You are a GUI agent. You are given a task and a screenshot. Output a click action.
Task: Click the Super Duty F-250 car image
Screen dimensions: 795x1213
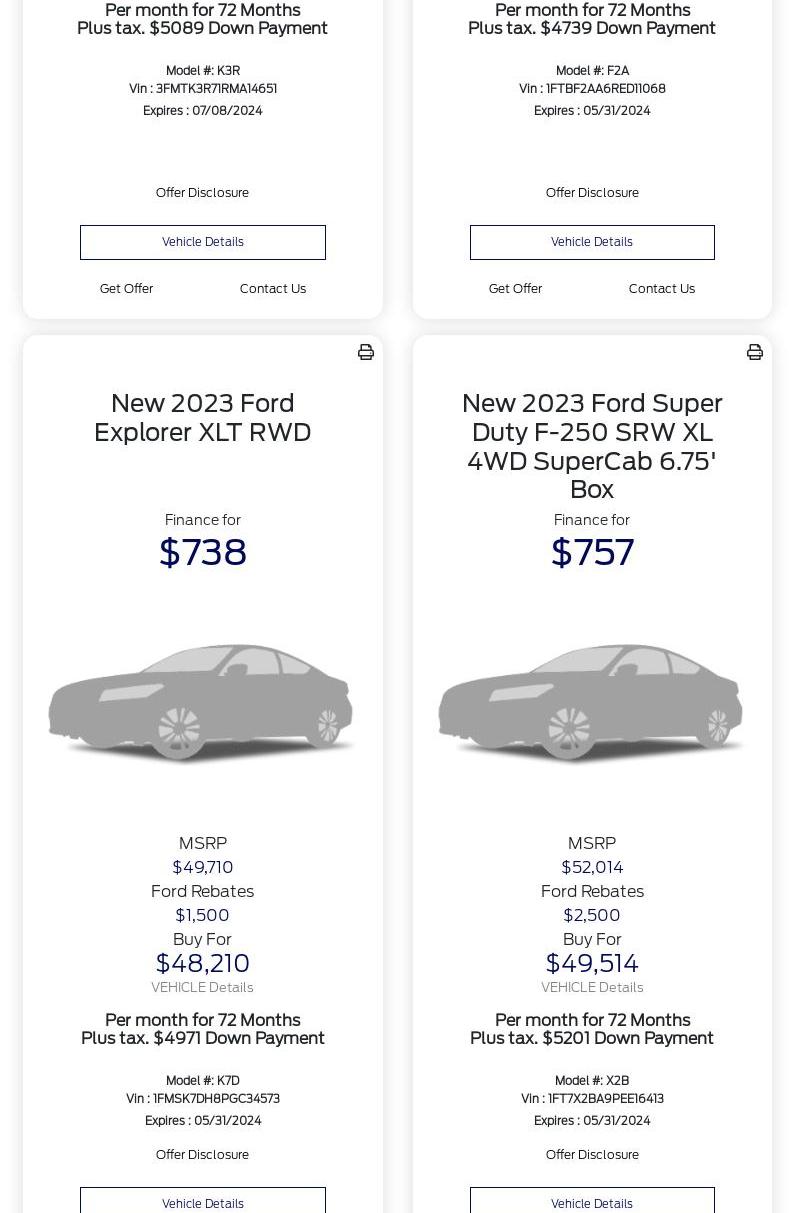[x=591, y=703]
